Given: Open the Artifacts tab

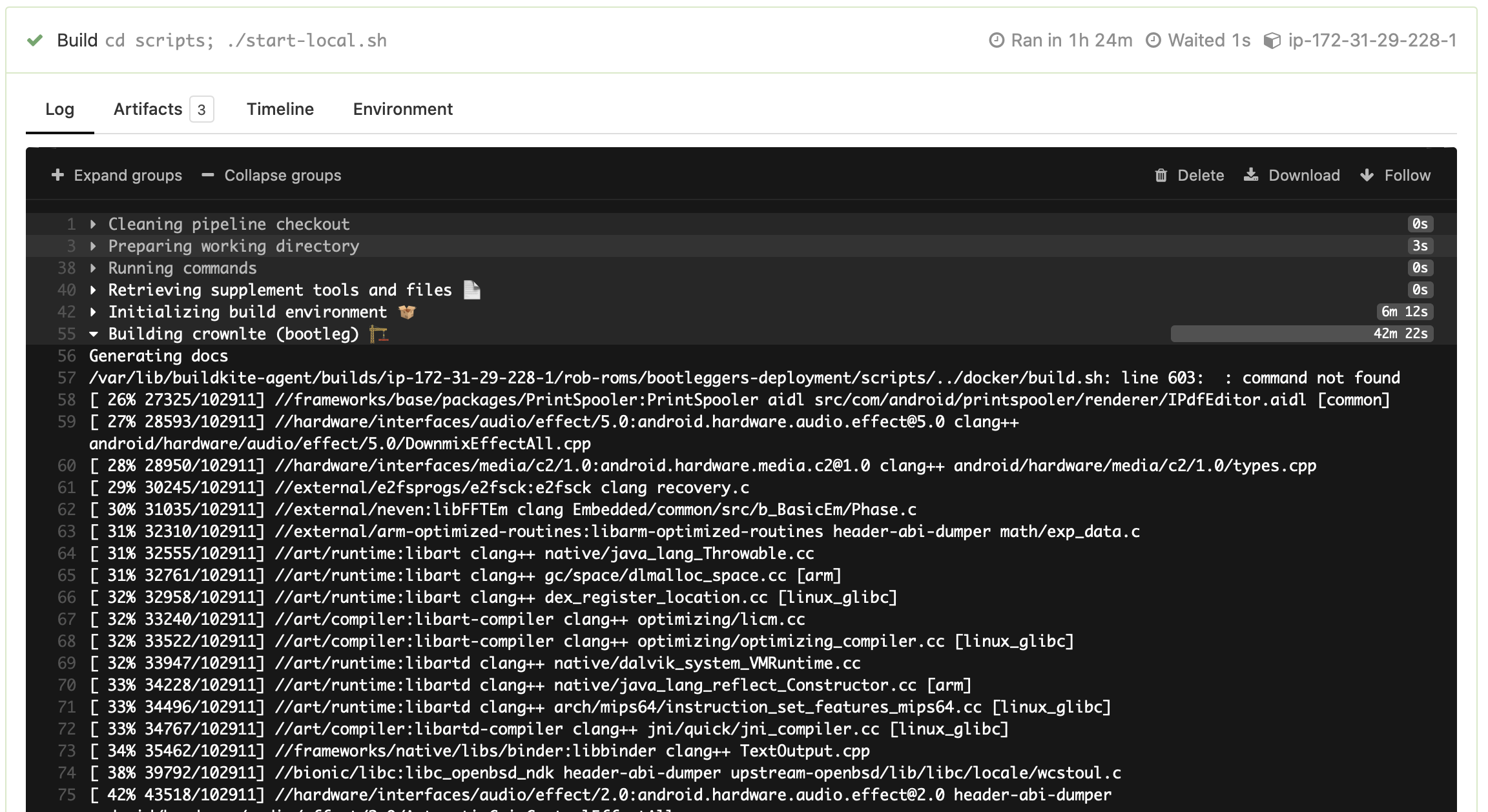Looking at the screenshot, I should coord(163,109).
